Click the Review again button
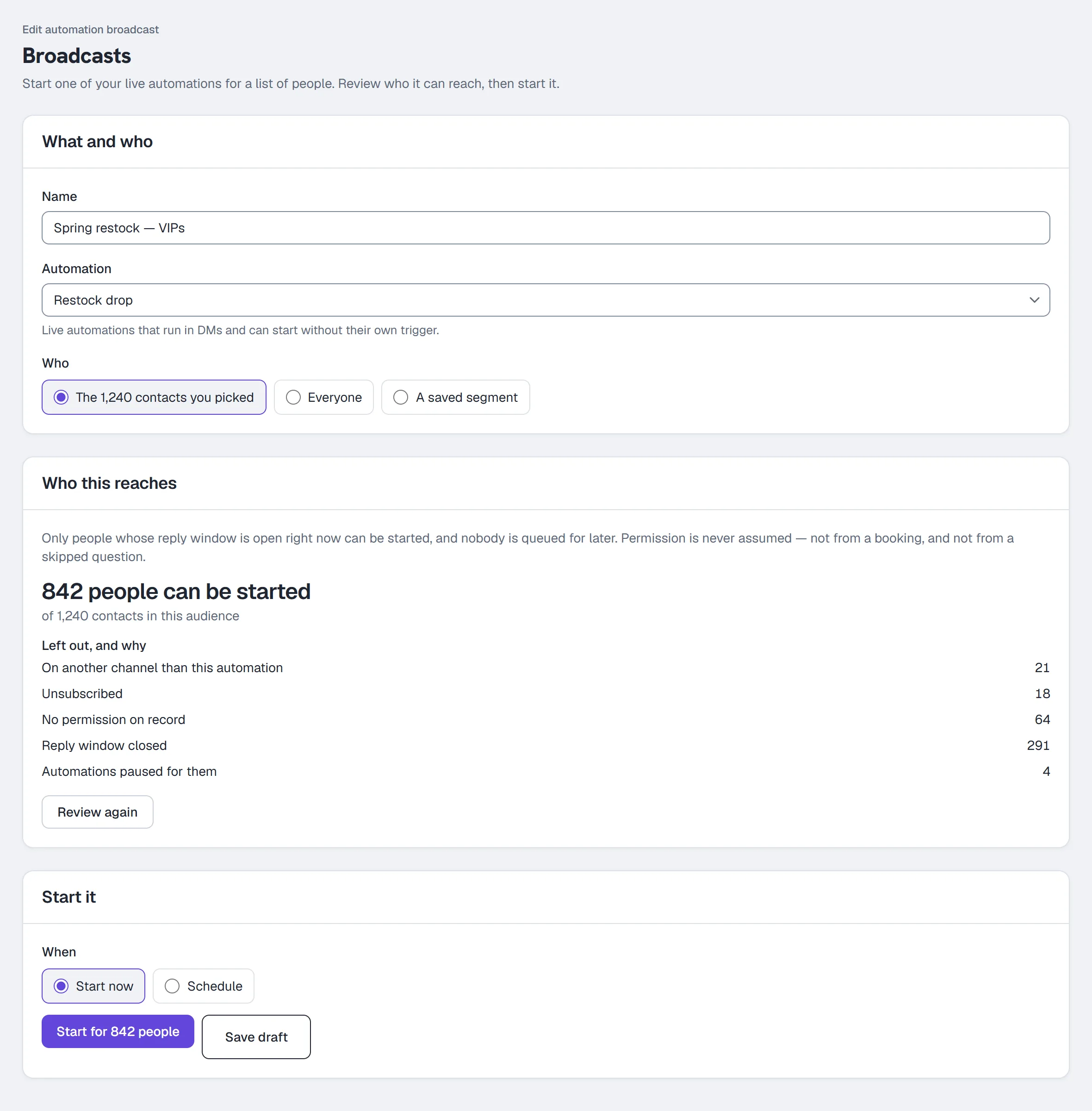The width and height of the screenshot is (1092, 1111). [98, 812]
